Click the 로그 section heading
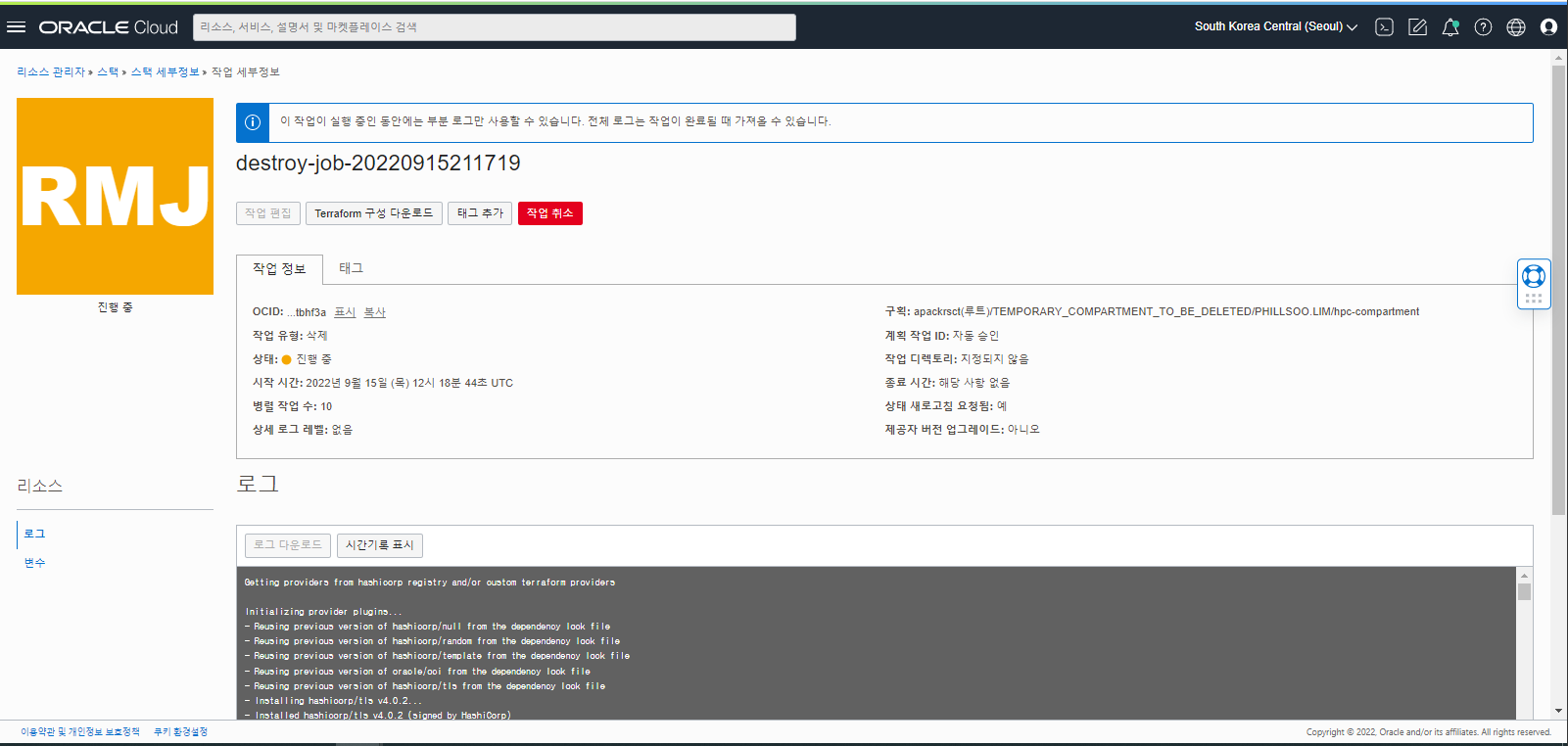 258,484
